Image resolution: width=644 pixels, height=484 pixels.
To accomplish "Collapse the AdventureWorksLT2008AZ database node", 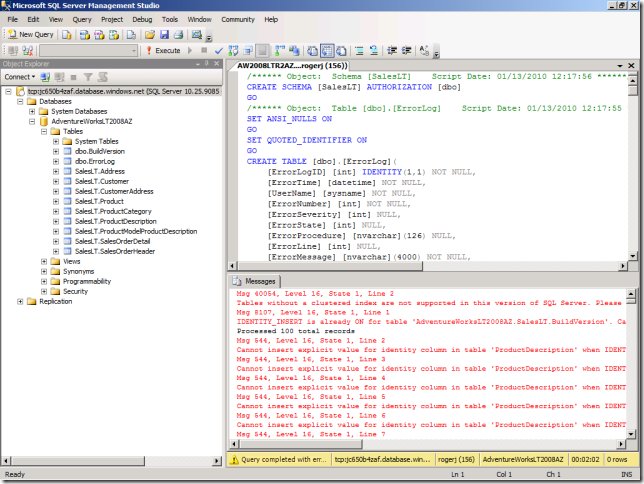I will coord(32,122).
